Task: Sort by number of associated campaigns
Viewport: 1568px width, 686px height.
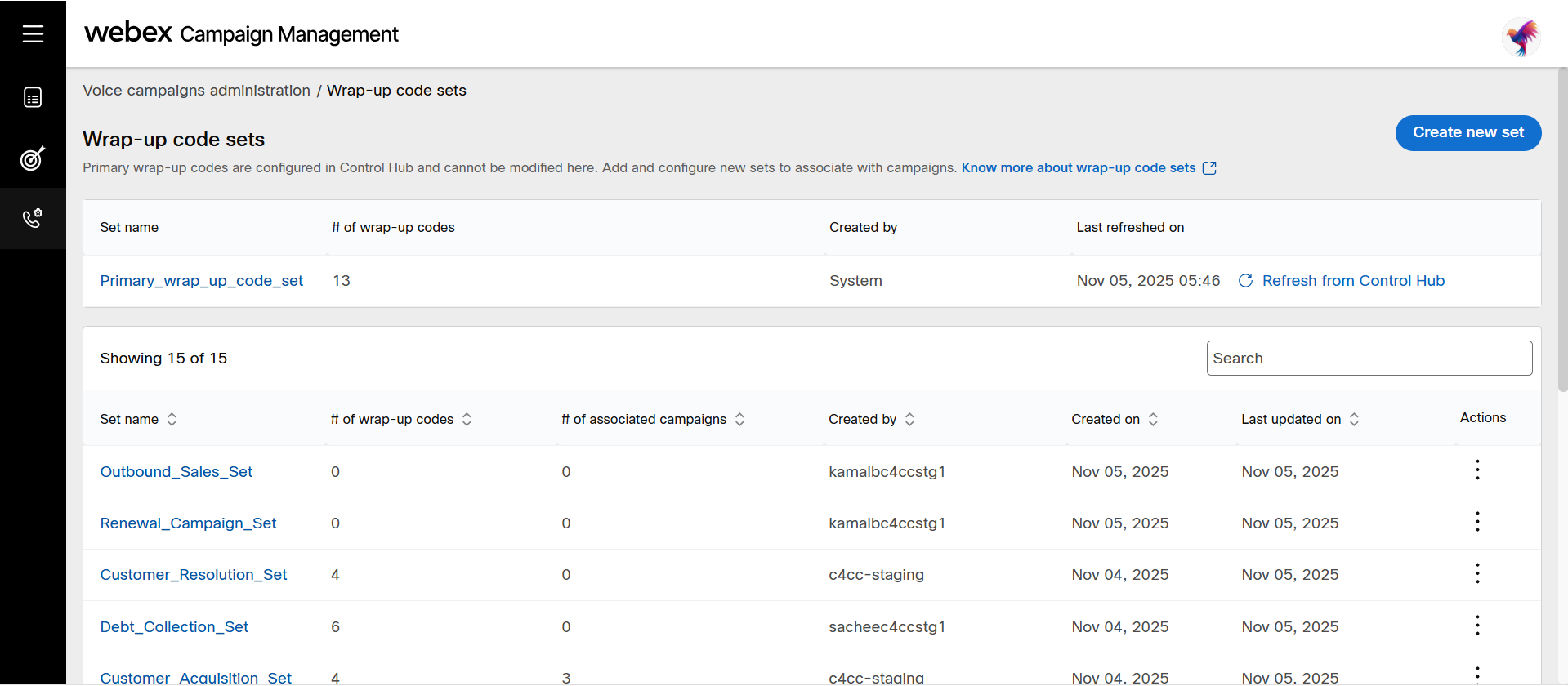Action: tap(739, 419)
